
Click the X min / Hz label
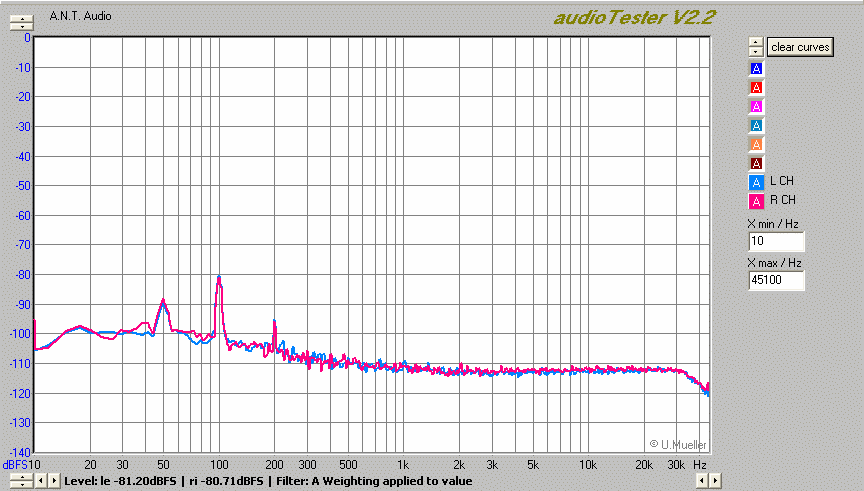point(773,224)
